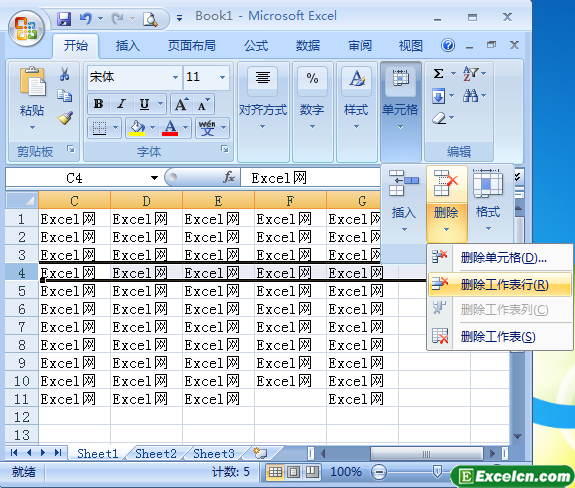Cut selection with scissors icon
Image resolution: width=575 pixels, height=488 pixels.
[x=65, y=74]
